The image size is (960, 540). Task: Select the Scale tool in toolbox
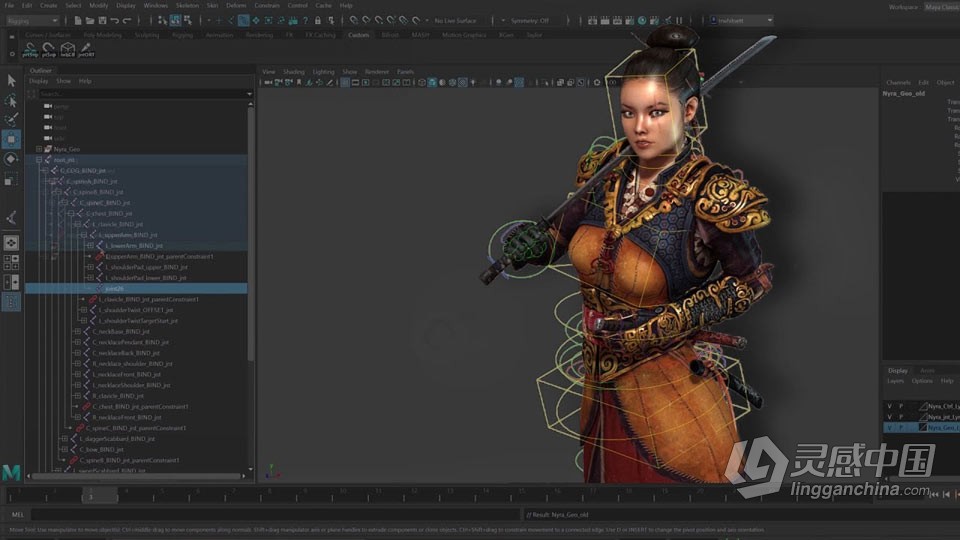(11, 179)
